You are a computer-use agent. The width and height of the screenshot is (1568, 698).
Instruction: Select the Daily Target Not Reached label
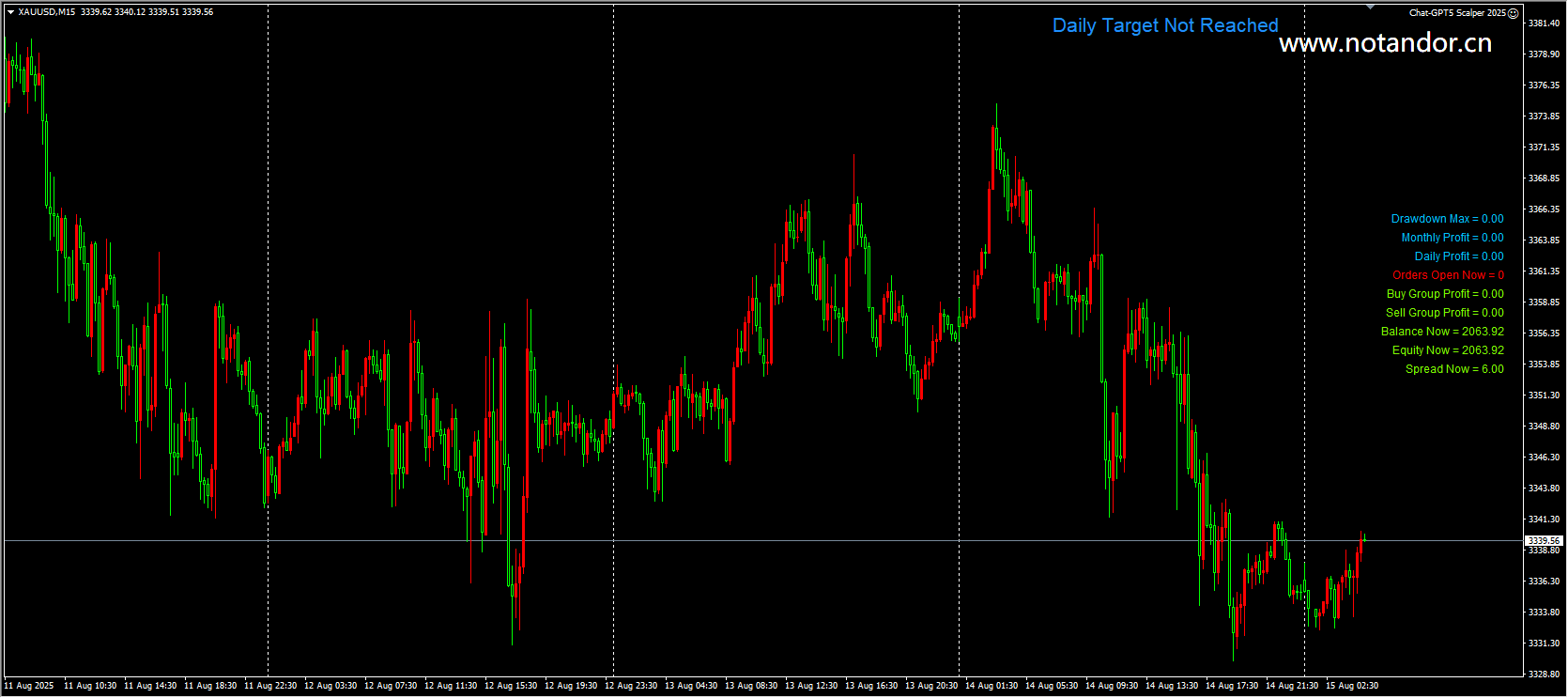(1165, 25)
